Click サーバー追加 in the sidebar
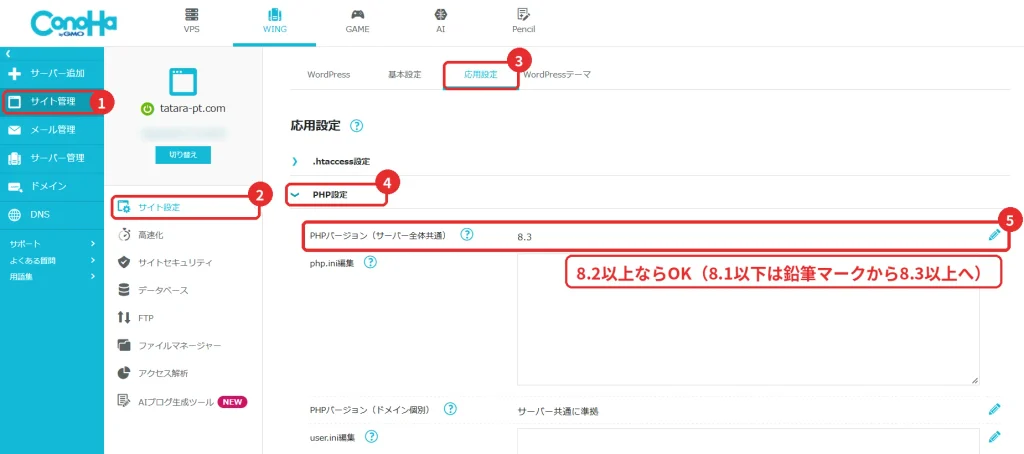 click(52, 73)
